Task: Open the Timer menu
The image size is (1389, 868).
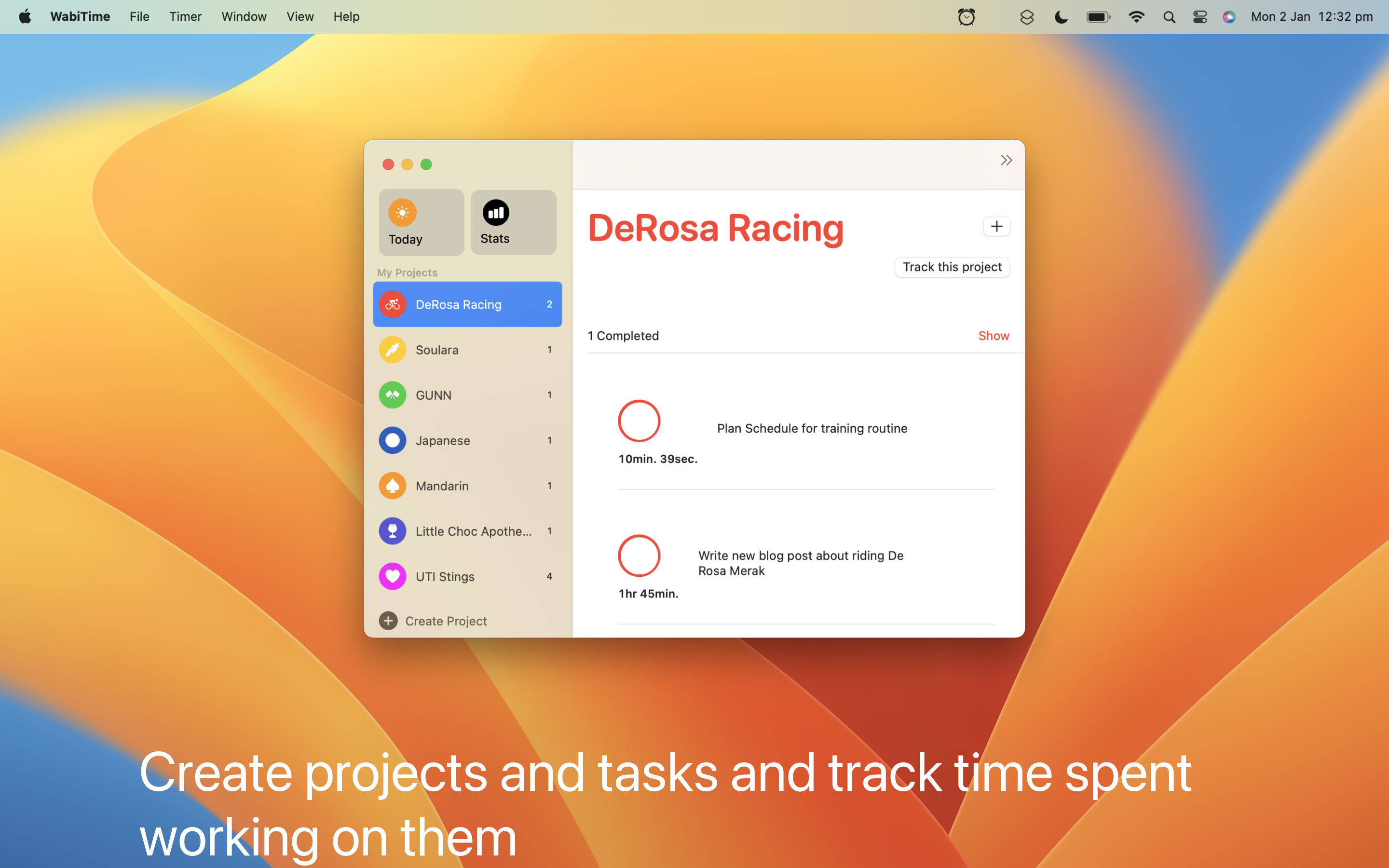Action: [185, 17]
